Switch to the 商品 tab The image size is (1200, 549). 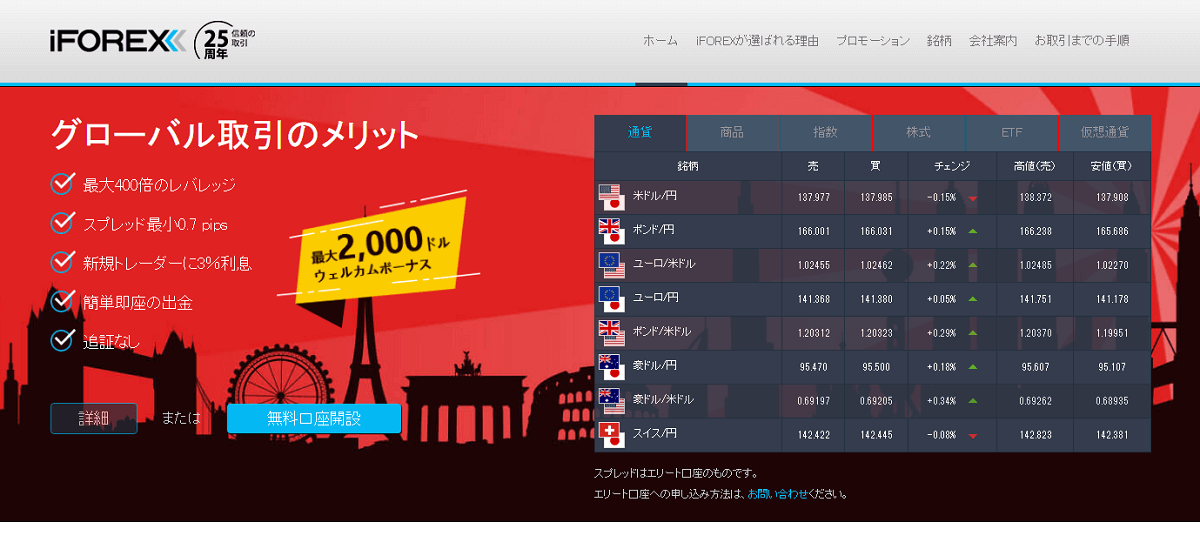pos(732,133)
